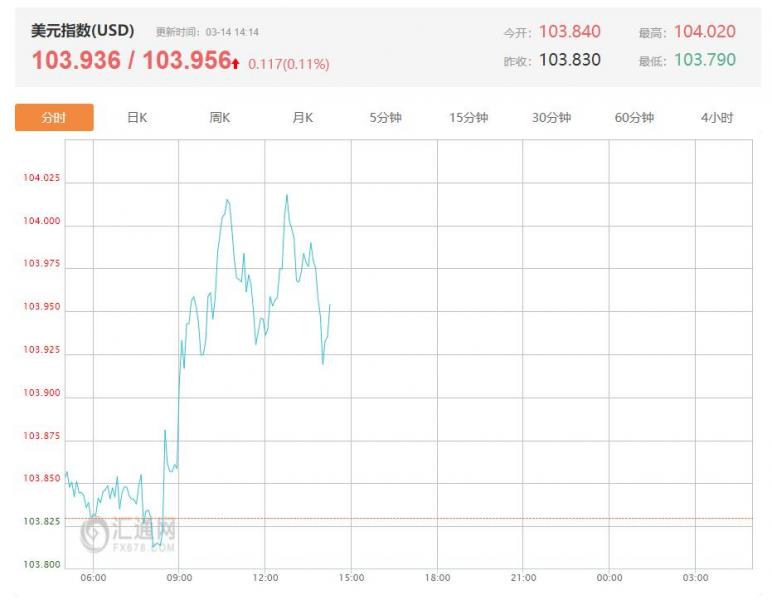
Task: Switch to the 5分钟 interval tab
Action: (x=385, y=117)
